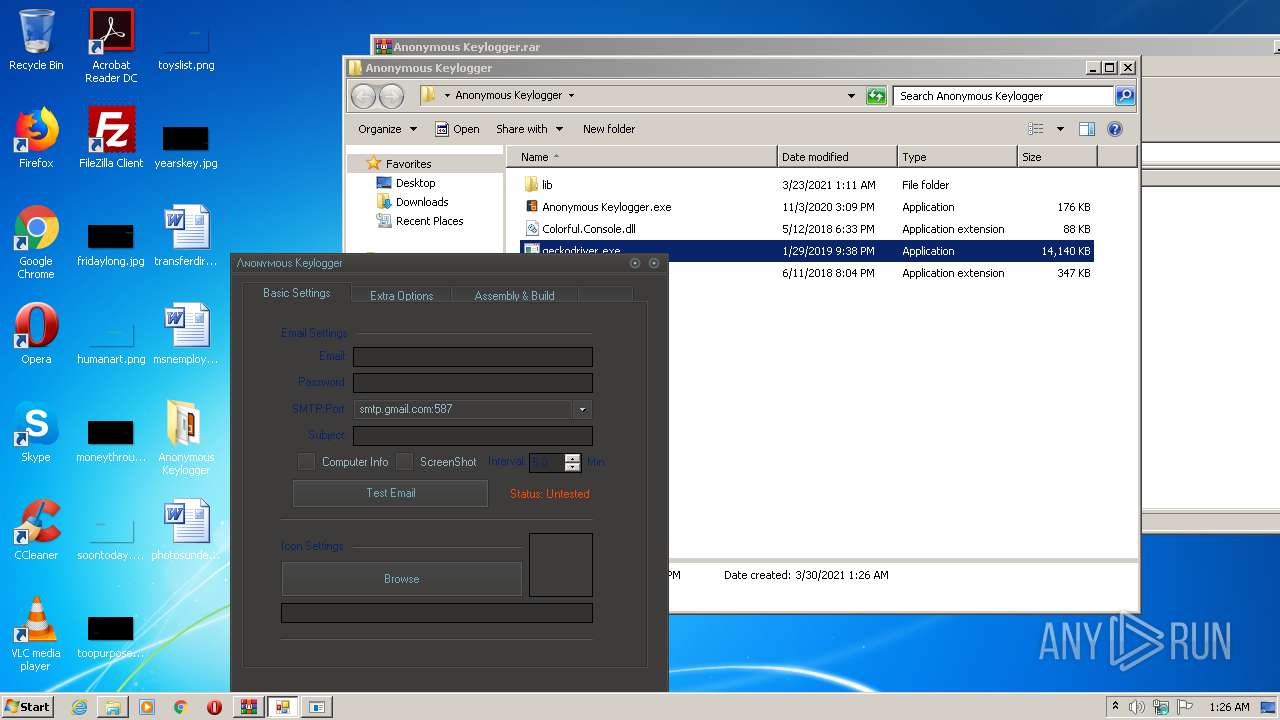Viewport: 1280px width, 720px height.
Task: Adjust the Interval minutes spinner
Action: tap(572, 462)
